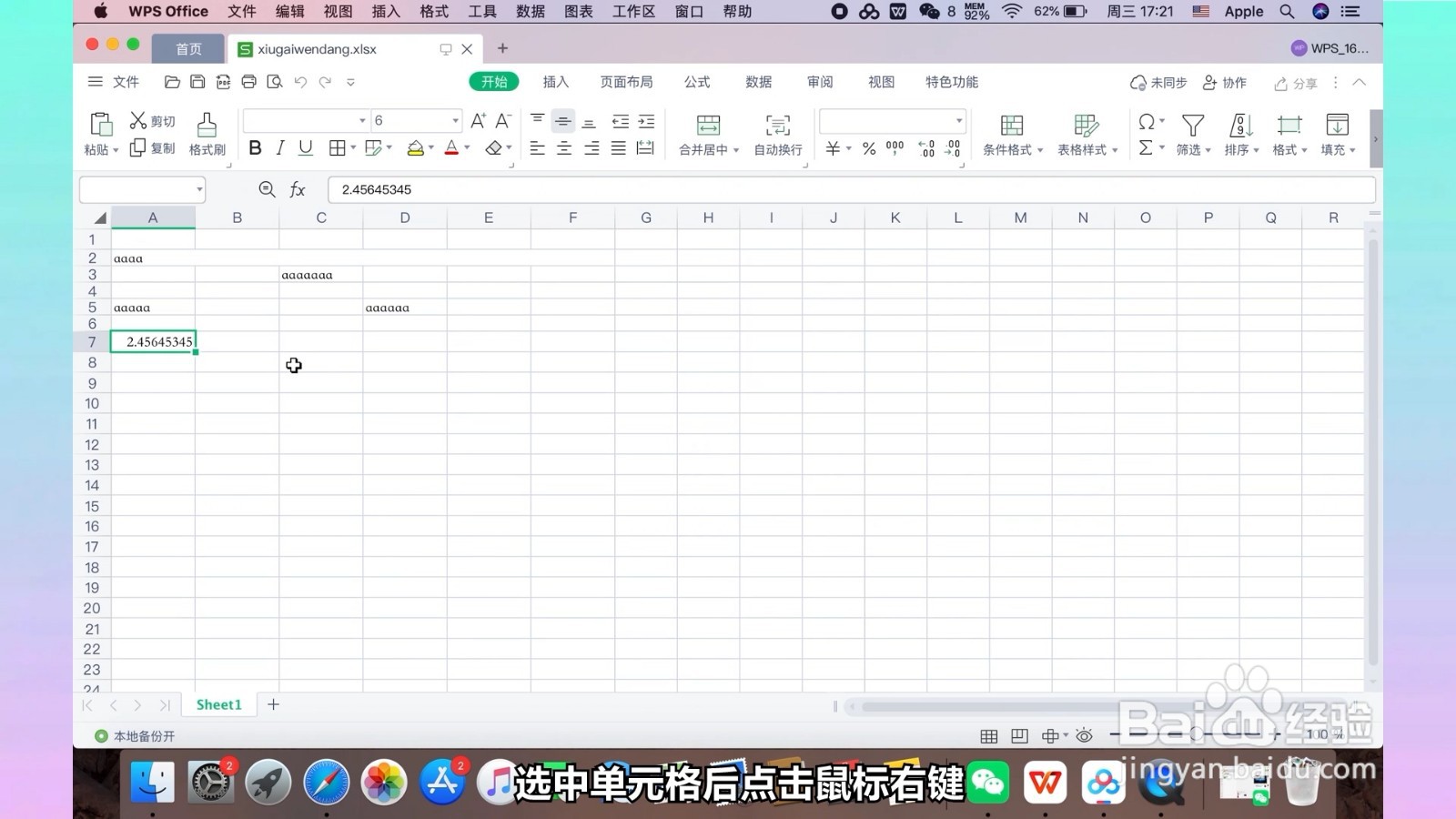1456x819 pixels.
Task: Click the increase decimal places icon
Action: coord(926,147)
